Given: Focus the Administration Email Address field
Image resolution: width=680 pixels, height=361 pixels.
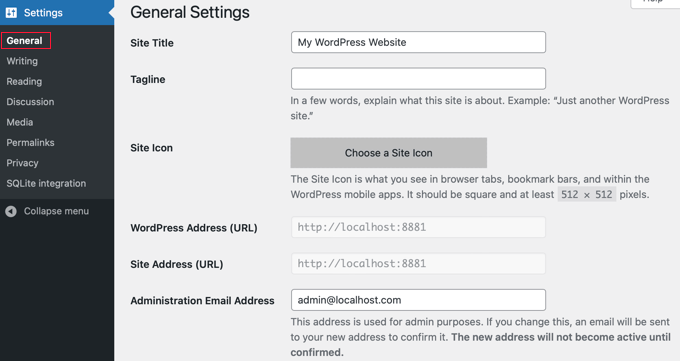Looking at the screenshot, I should [418, 300].
